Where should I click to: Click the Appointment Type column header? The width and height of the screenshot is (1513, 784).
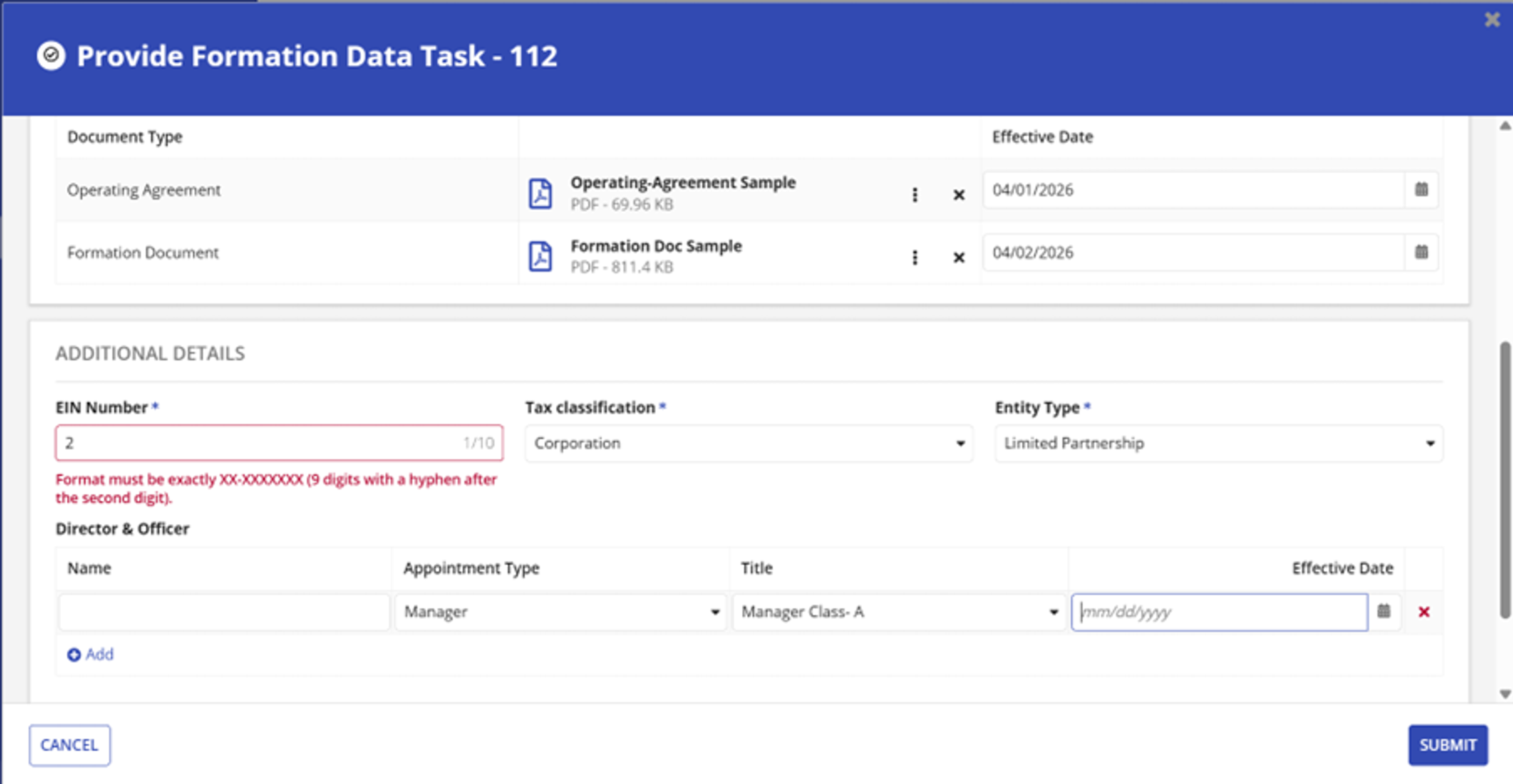click(471, 568)
